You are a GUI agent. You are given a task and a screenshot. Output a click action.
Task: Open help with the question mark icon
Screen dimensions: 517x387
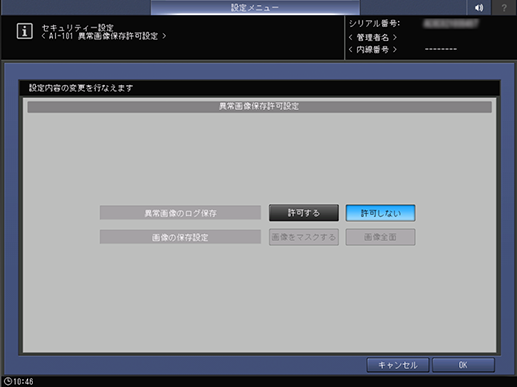pyautogui.click(x=504, y=7)
